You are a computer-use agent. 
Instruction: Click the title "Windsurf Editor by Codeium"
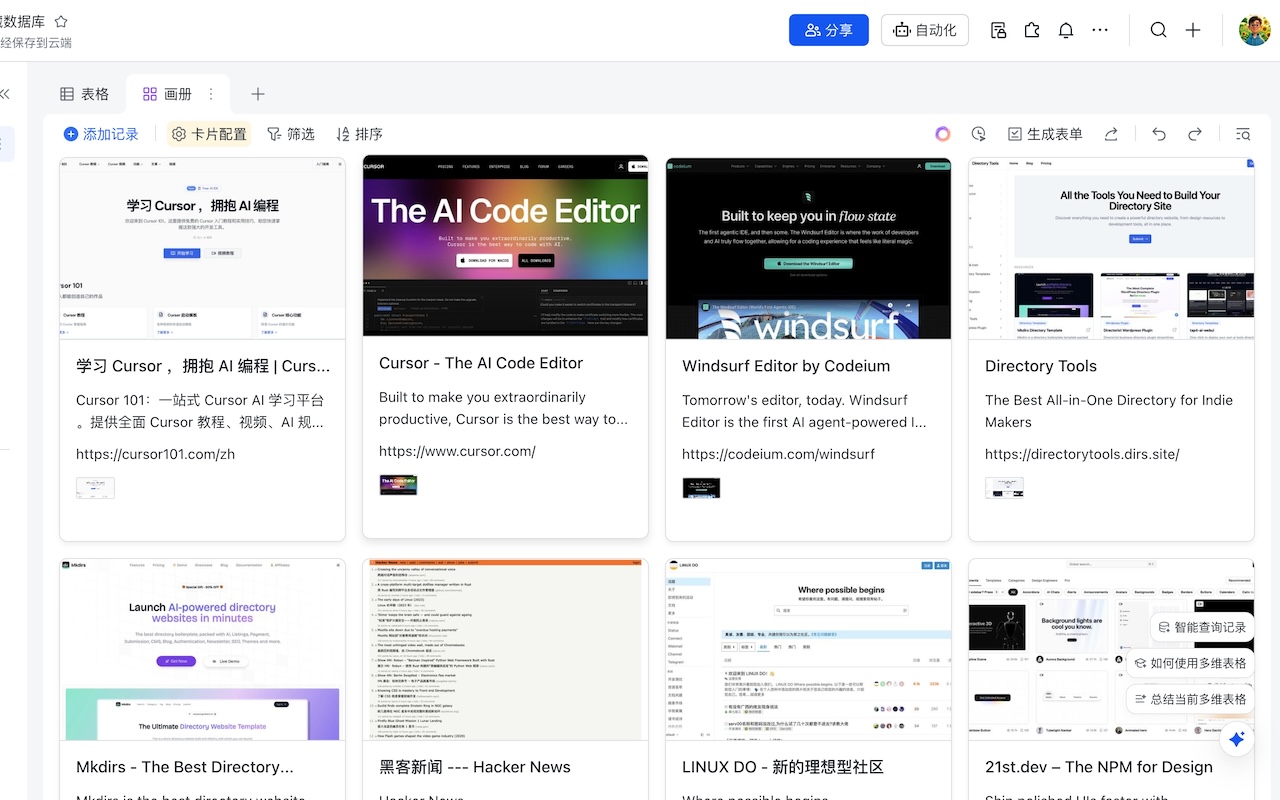tap(786, 366)
